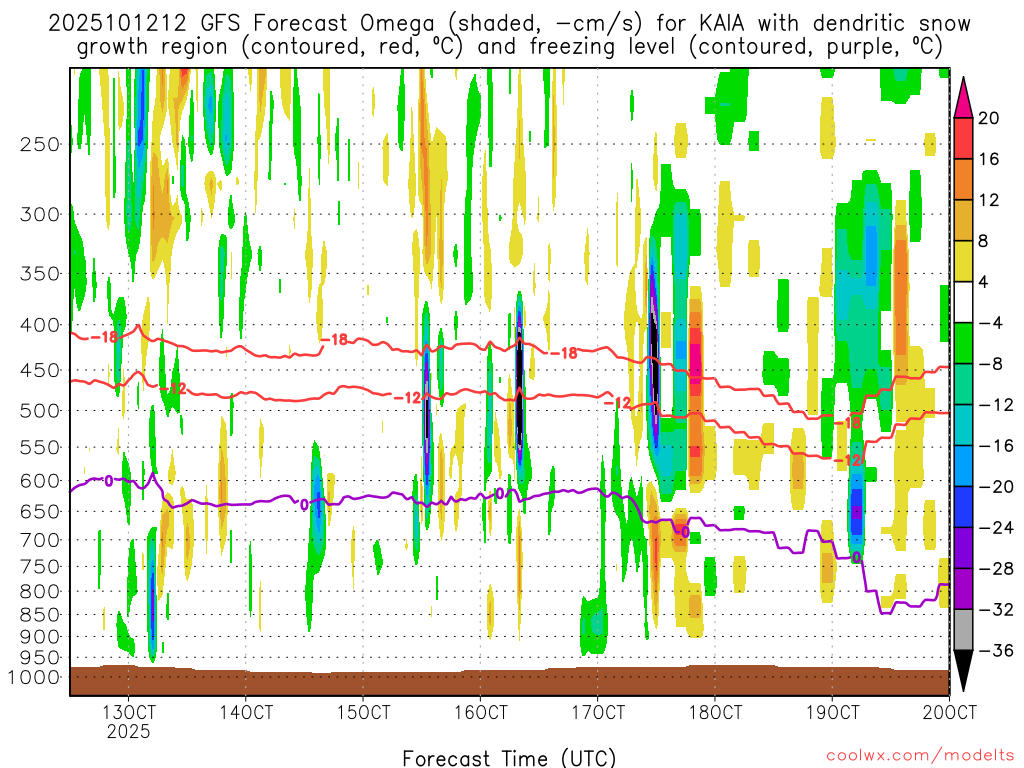This screenshot has width=1024, height=768.
Task: Click the gray band between -32 and -36
Action: (963, 630)
